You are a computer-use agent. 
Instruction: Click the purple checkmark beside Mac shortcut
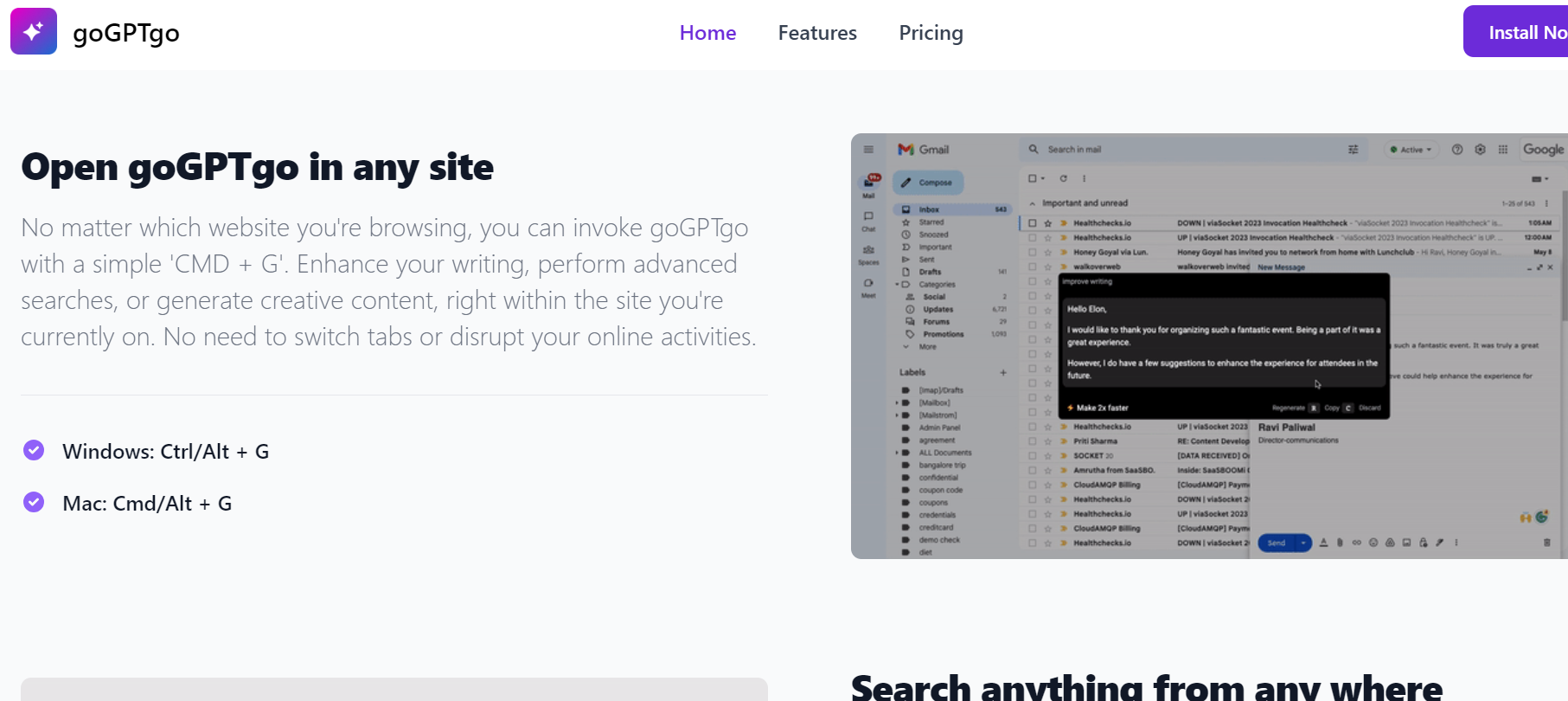[x=34, y=502]
